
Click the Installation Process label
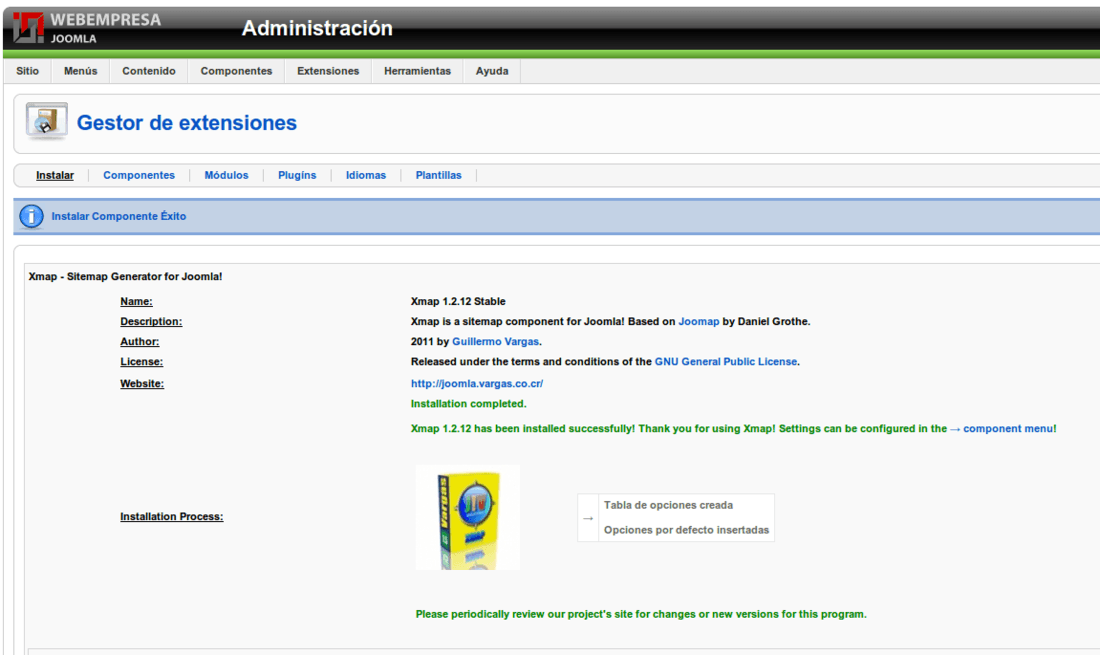click(x=172, y=517)
